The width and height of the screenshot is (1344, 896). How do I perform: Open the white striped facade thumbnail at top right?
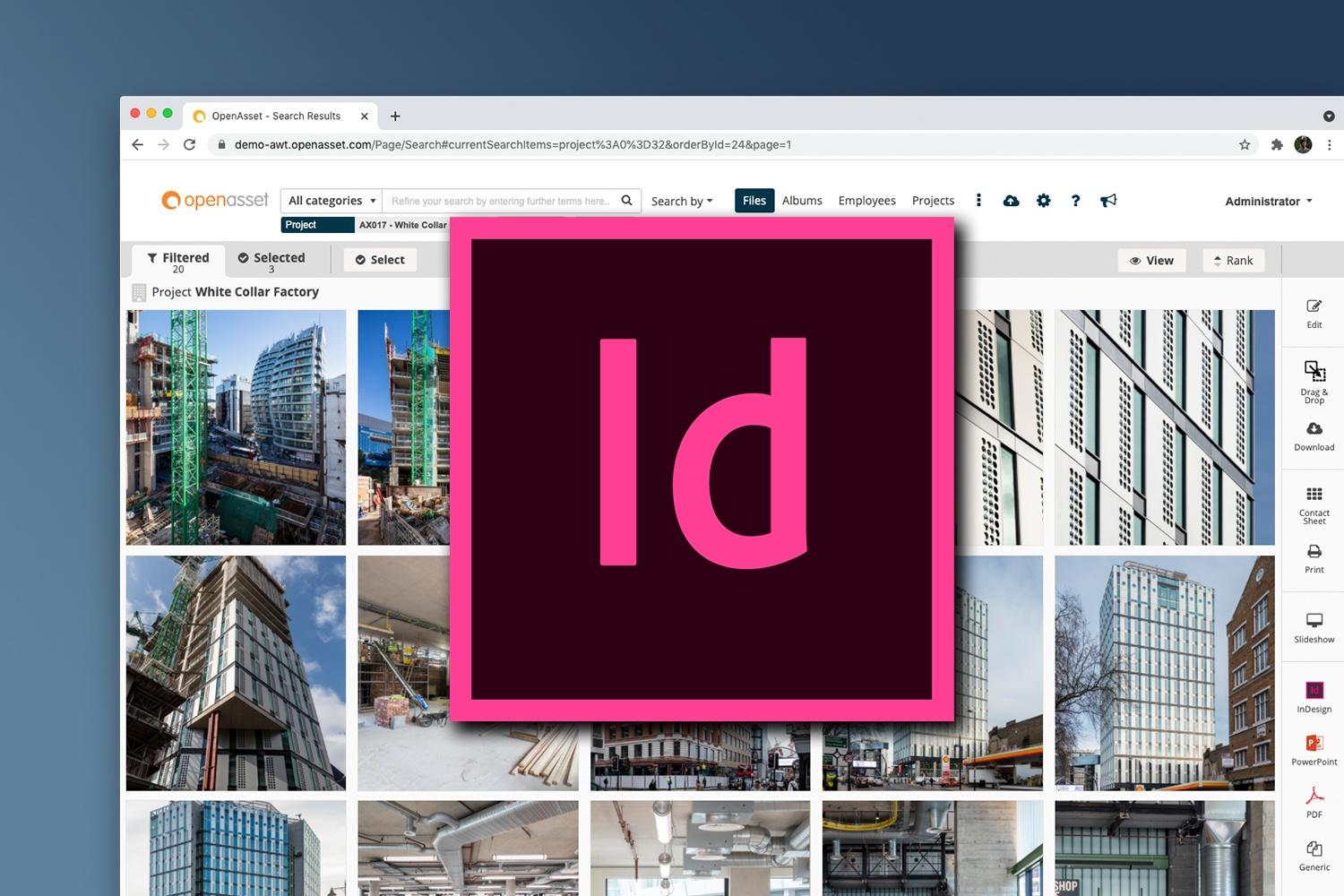click(1164, 427)
